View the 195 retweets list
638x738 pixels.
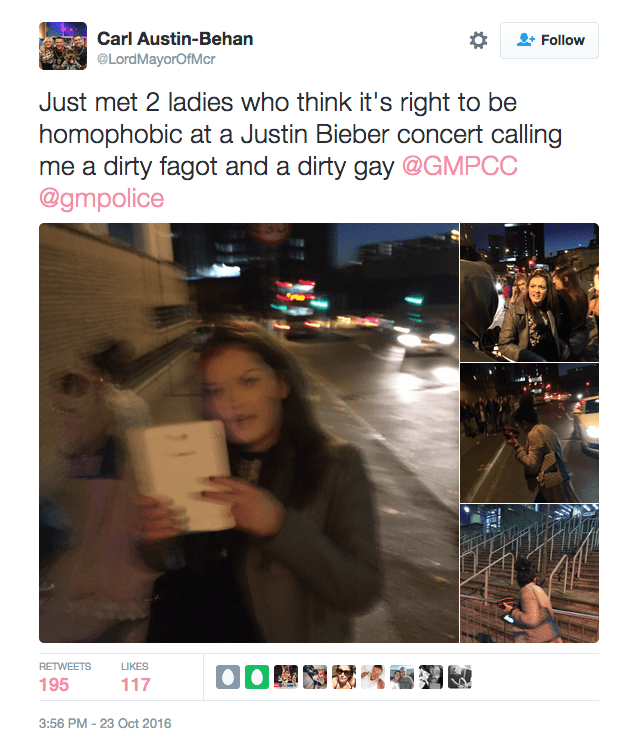65,677
